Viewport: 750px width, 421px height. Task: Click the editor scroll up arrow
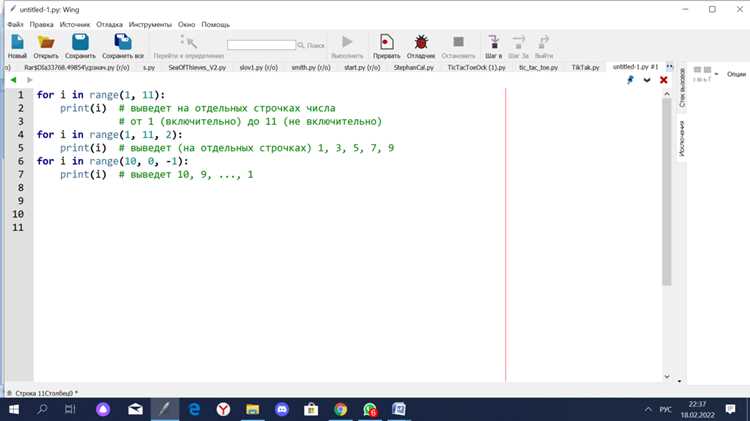click(x=667, y=94)
